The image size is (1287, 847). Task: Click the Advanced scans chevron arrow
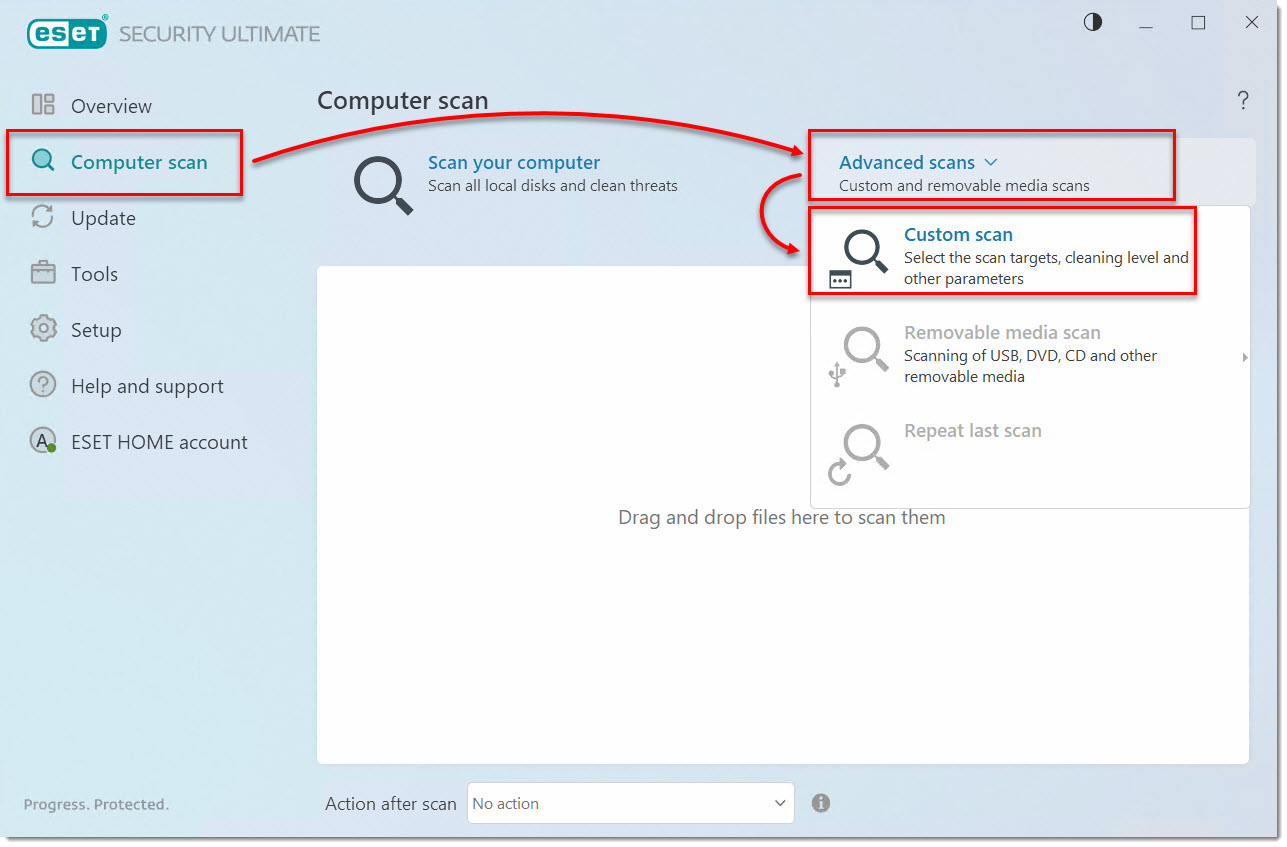990,162
